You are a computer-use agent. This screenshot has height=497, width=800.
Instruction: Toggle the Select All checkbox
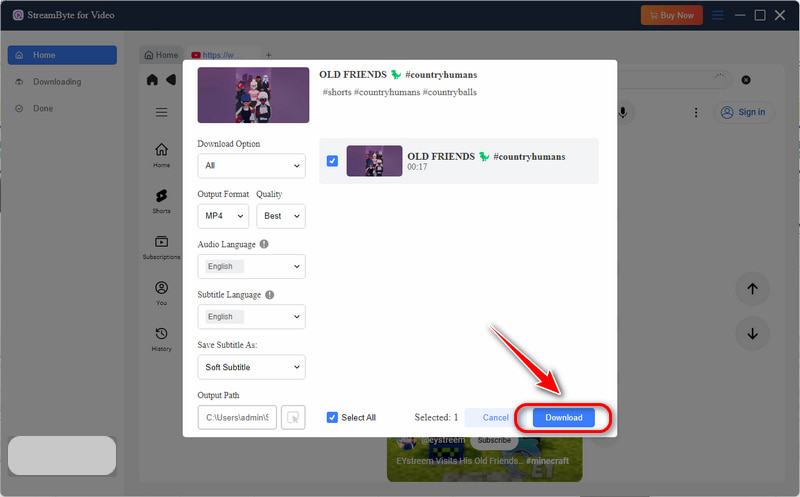(x=332, y=417)
